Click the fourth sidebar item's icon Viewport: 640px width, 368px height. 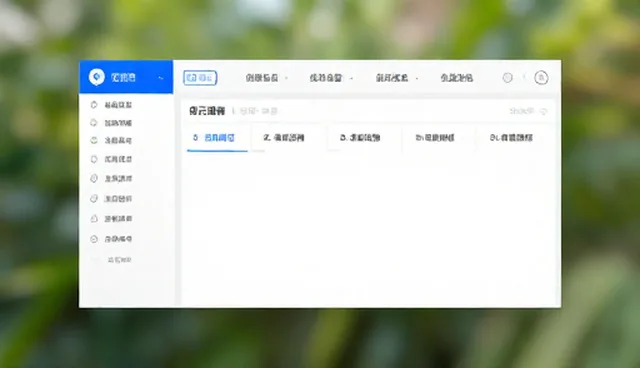pos(94,159)
